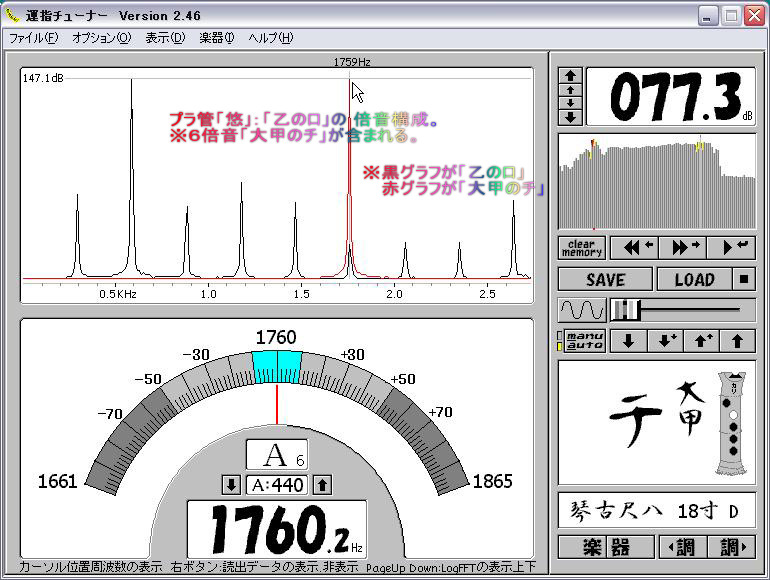
Task: Click the plain down arrow below the slider
Action: (x=628, y=341)
